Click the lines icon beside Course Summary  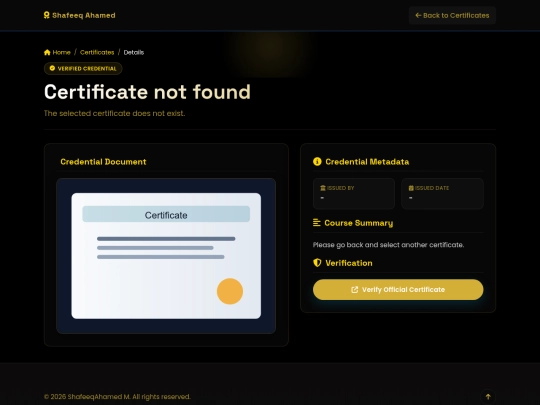click(316, 223)
